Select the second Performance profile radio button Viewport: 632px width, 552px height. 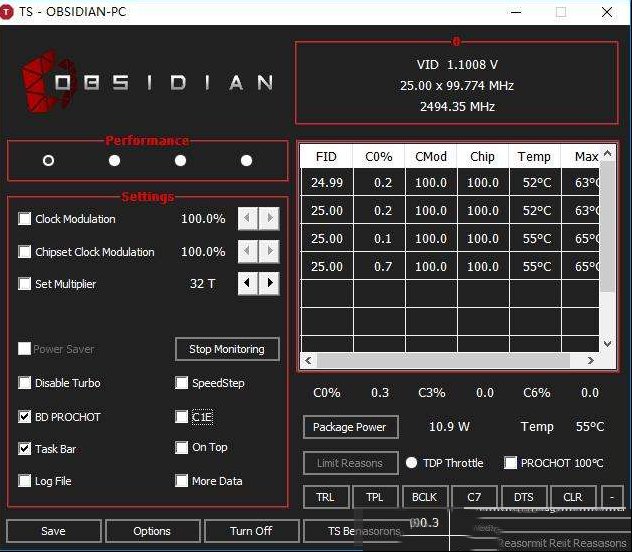(114, 161)
